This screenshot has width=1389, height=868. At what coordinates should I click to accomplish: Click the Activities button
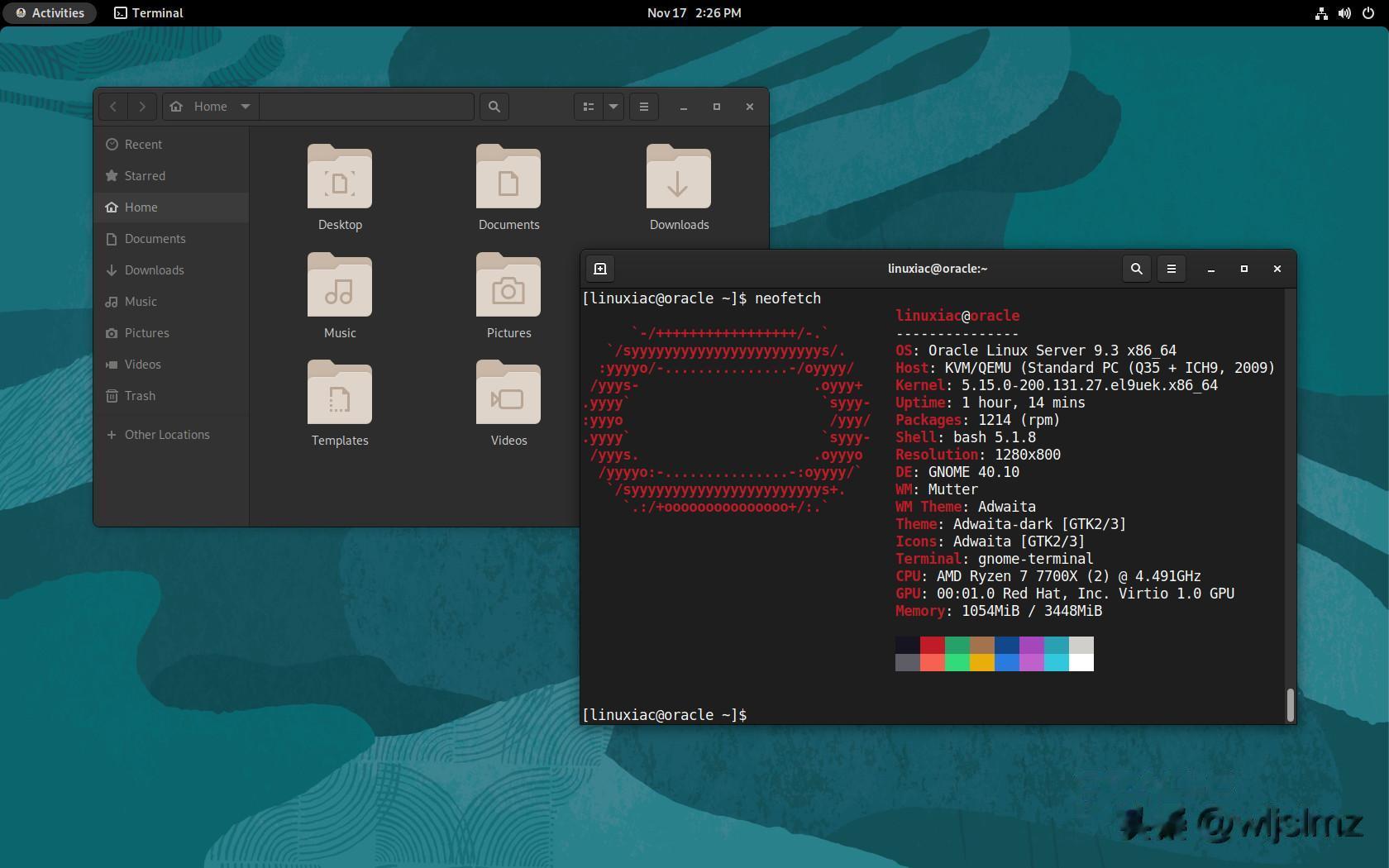coord(50,13)
